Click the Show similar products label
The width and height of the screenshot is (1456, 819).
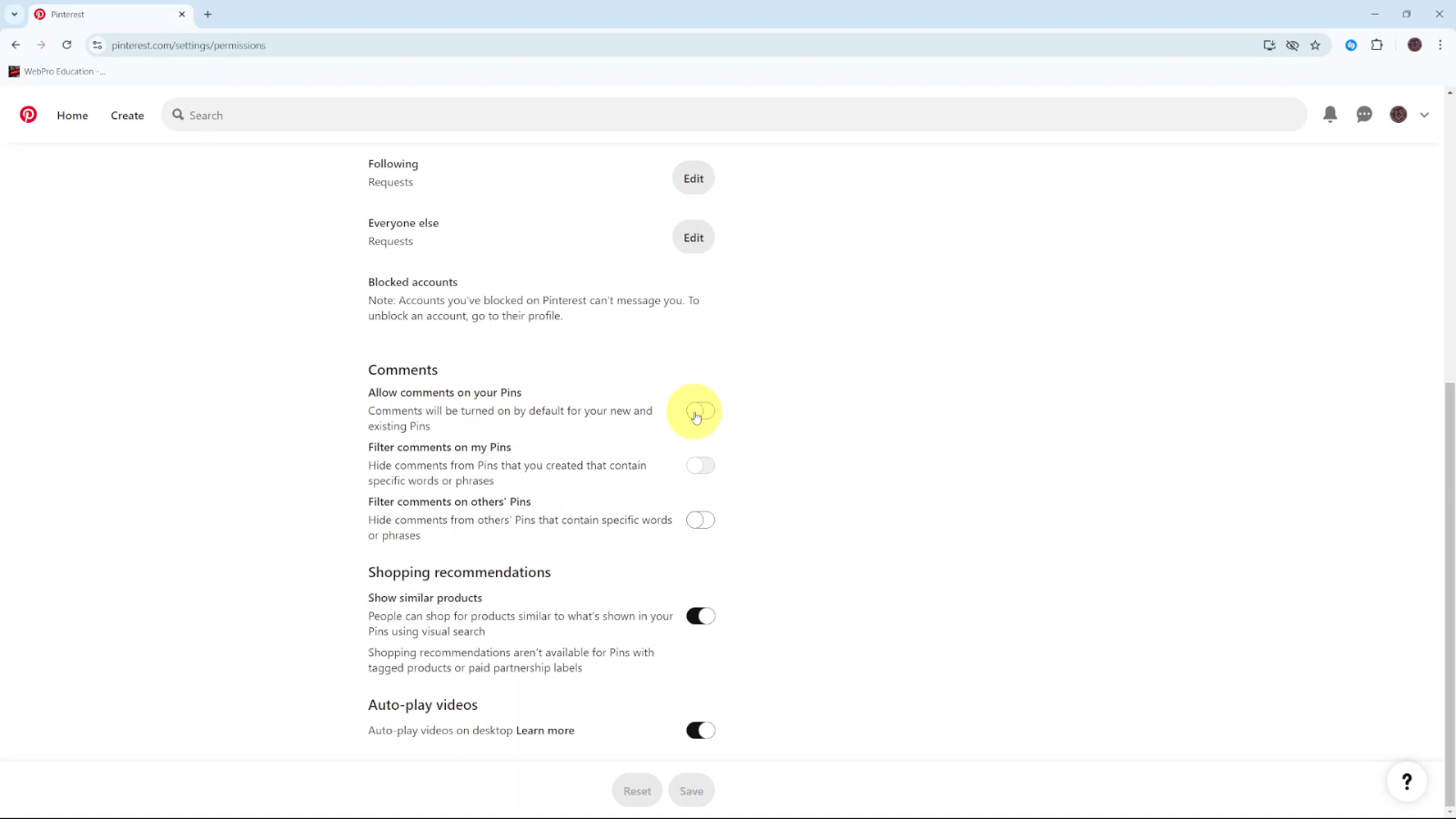(x=425, y=598)
